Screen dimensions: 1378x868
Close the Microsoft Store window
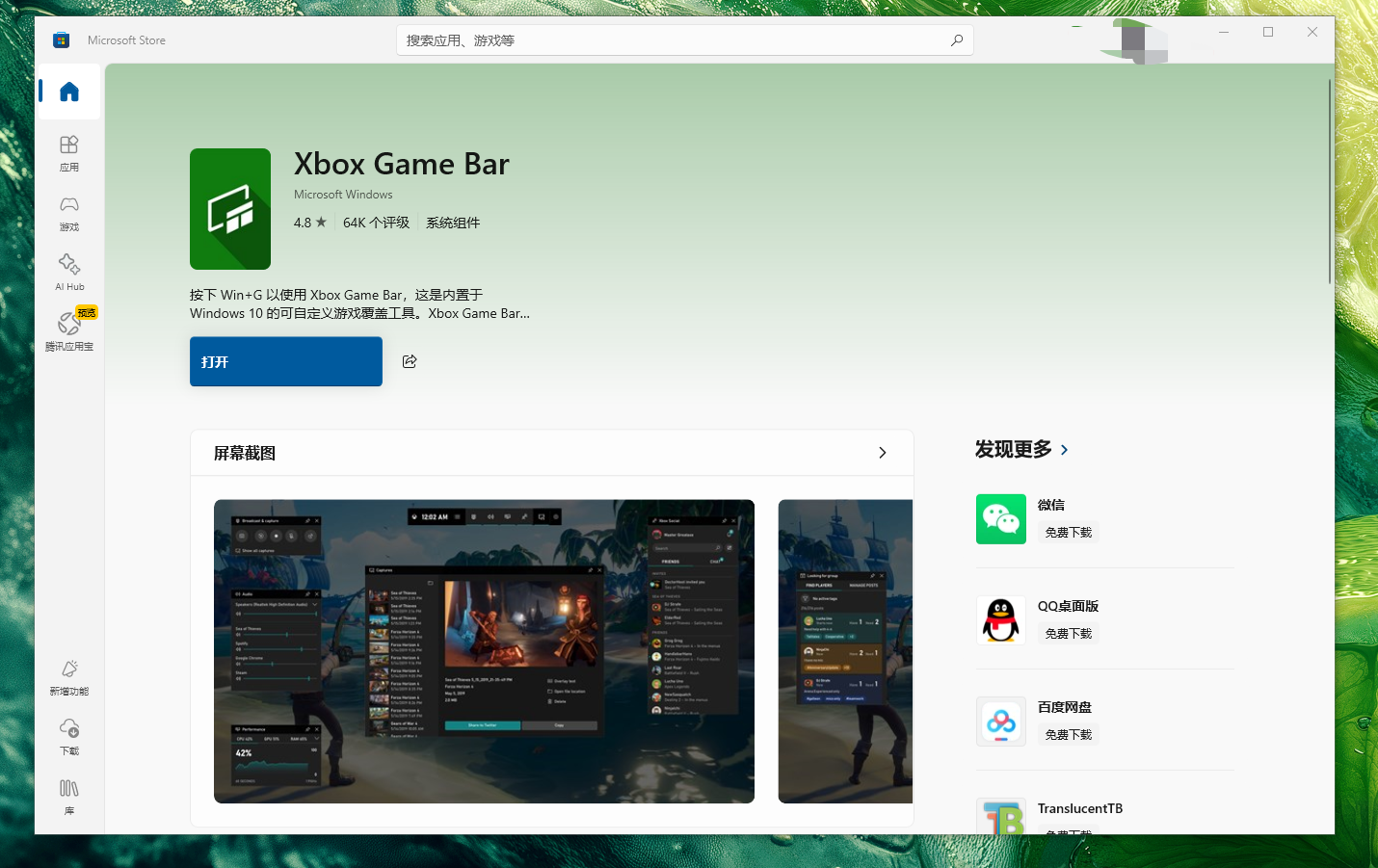point(1312,32)
